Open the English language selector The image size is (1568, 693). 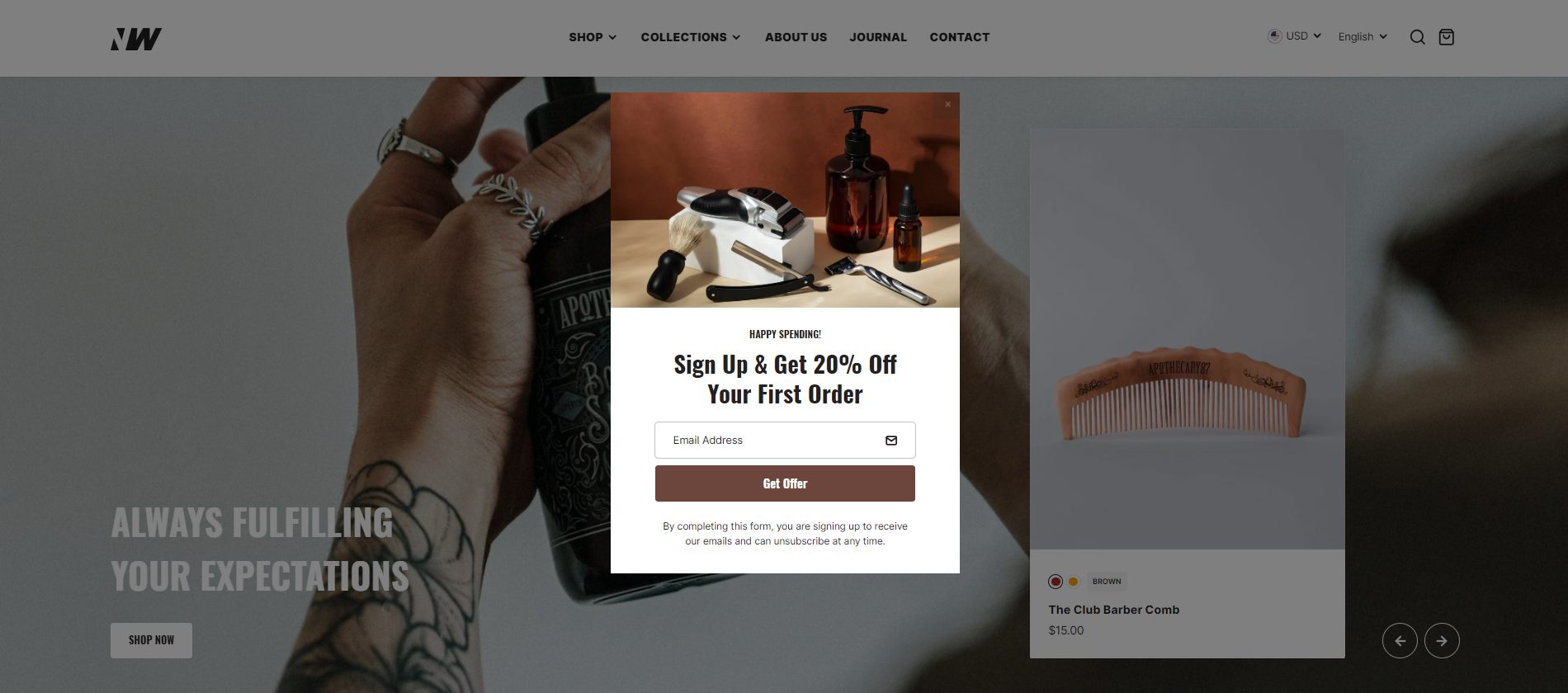(1363, 36)
